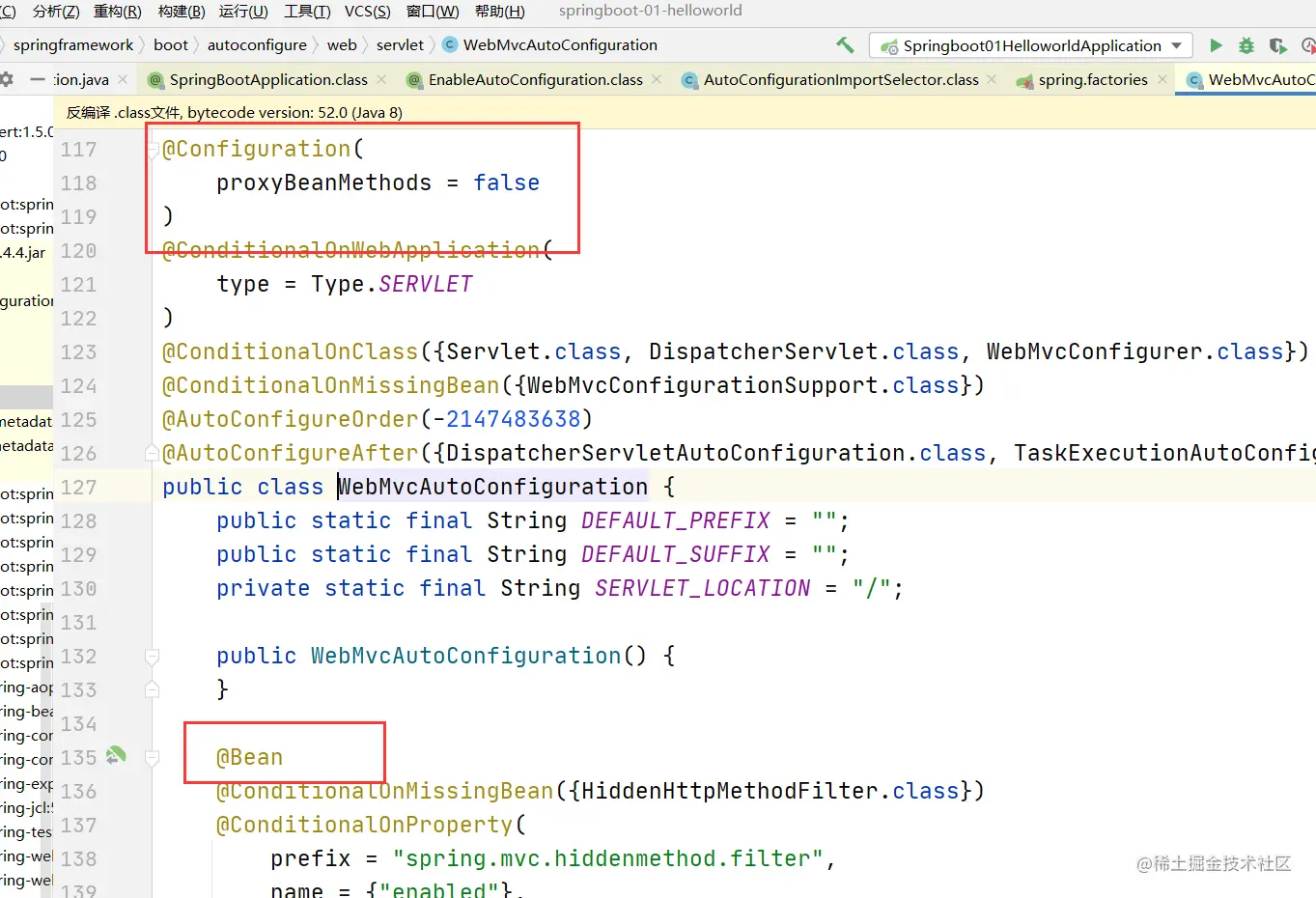Click the annotation icon on SpringBootApplication.class tab
The height and width of the screenshot is (898, 1316).
pos(155,80)
